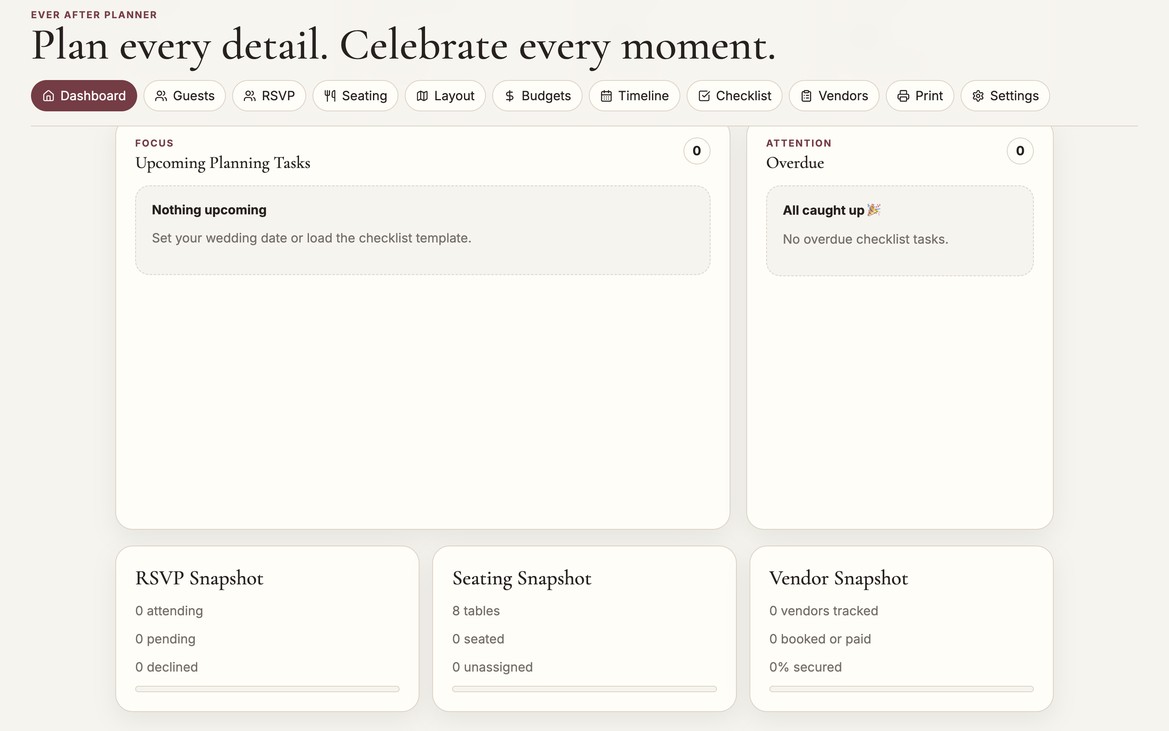The width and height of the screenshot is (1169, 731).
Task: Click the home icon in the Dashboard tab
Action: (x=48, y=96)
